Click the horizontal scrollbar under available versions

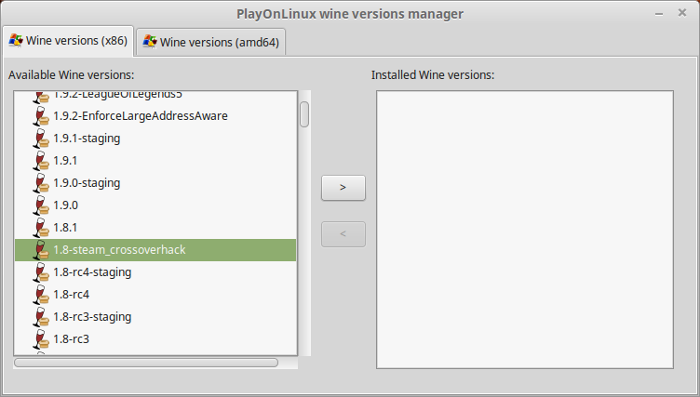click(146, 363)
